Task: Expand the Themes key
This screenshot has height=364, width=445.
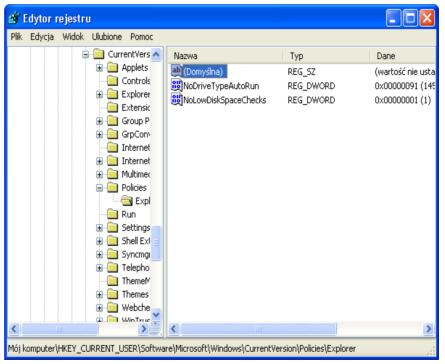Action: [99, 294]
